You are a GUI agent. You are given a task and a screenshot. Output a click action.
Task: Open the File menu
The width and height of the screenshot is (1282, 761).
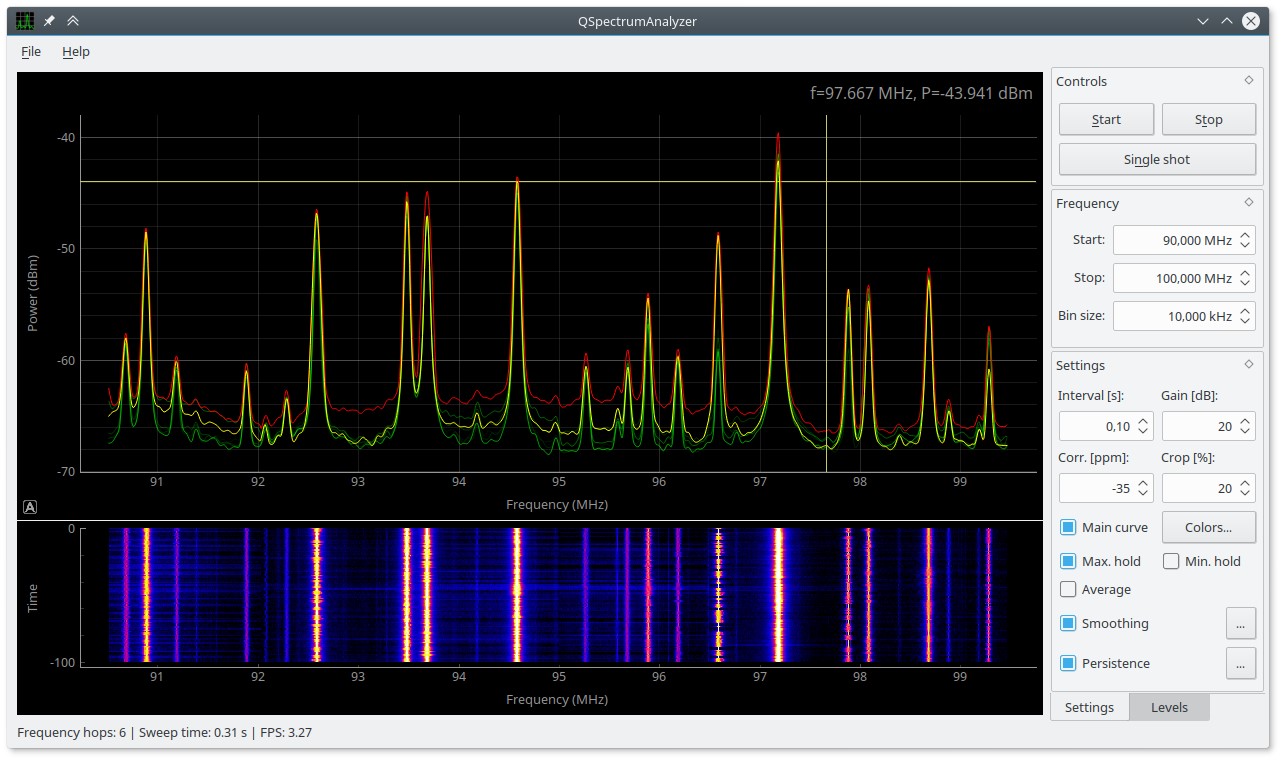(x=31, y=51)
